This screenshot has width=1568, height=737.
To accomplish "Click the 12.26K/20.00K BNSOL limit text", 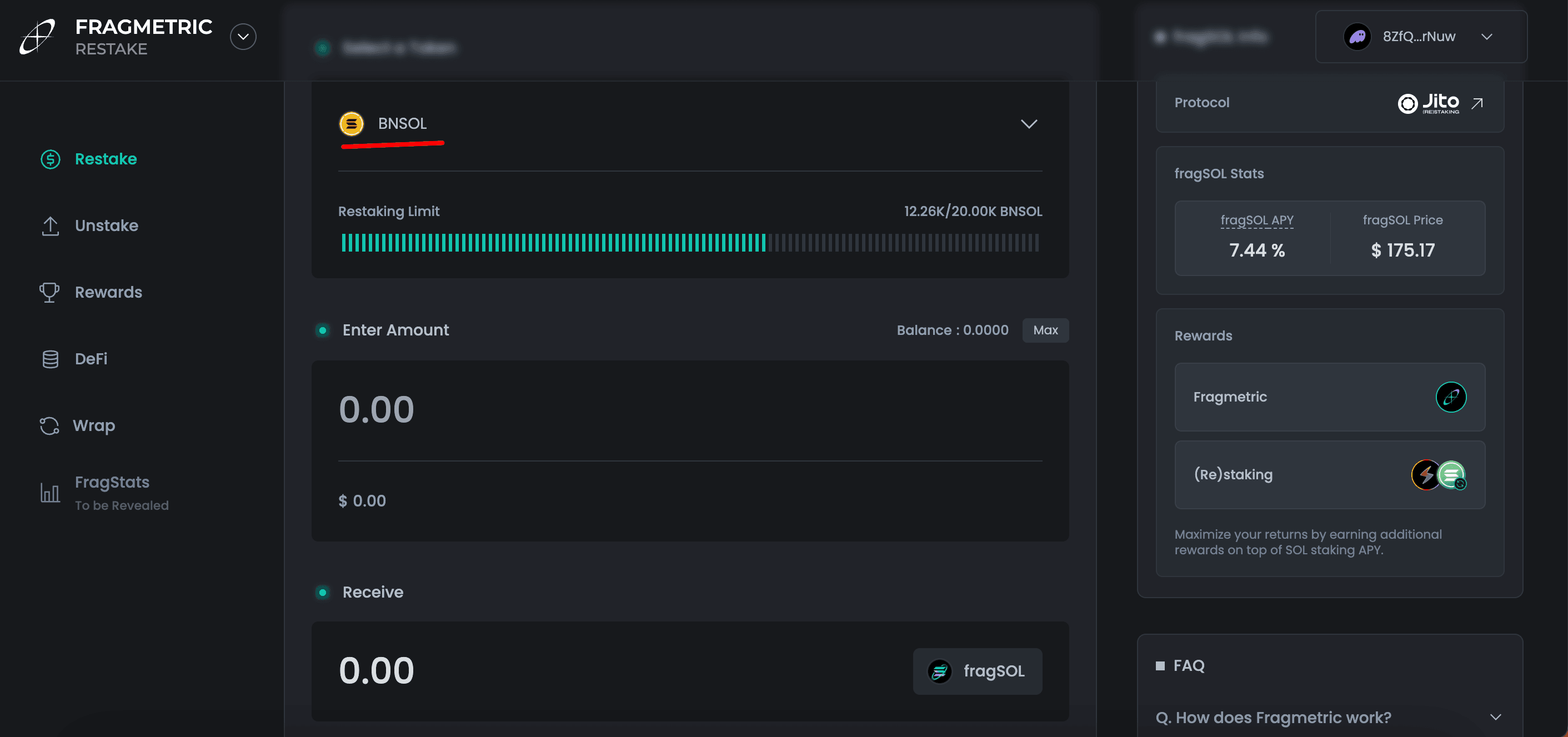I will [973, 211].
